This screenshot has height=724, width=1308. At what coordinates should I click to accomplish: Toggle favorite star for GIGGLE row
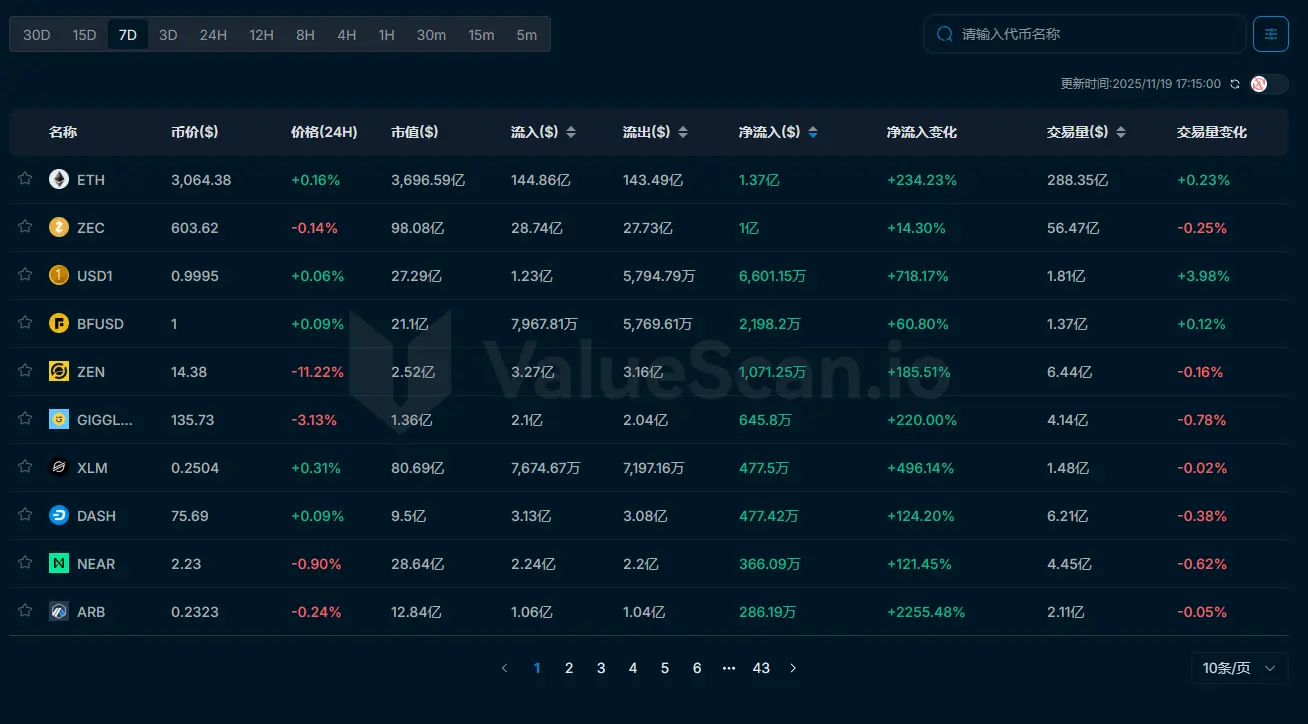(25, 418)
